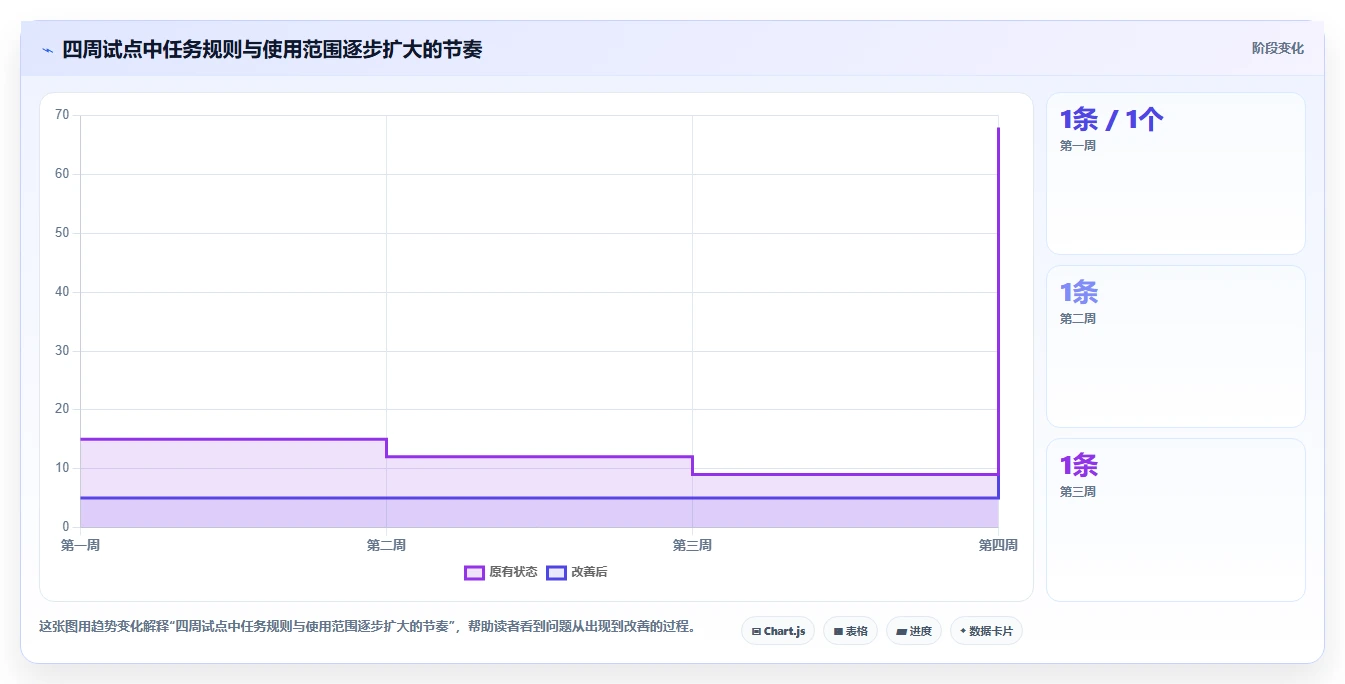Click the 第四周 x-axis label
The width and height of the screenshot is (1345, 684).
(998, 545)
